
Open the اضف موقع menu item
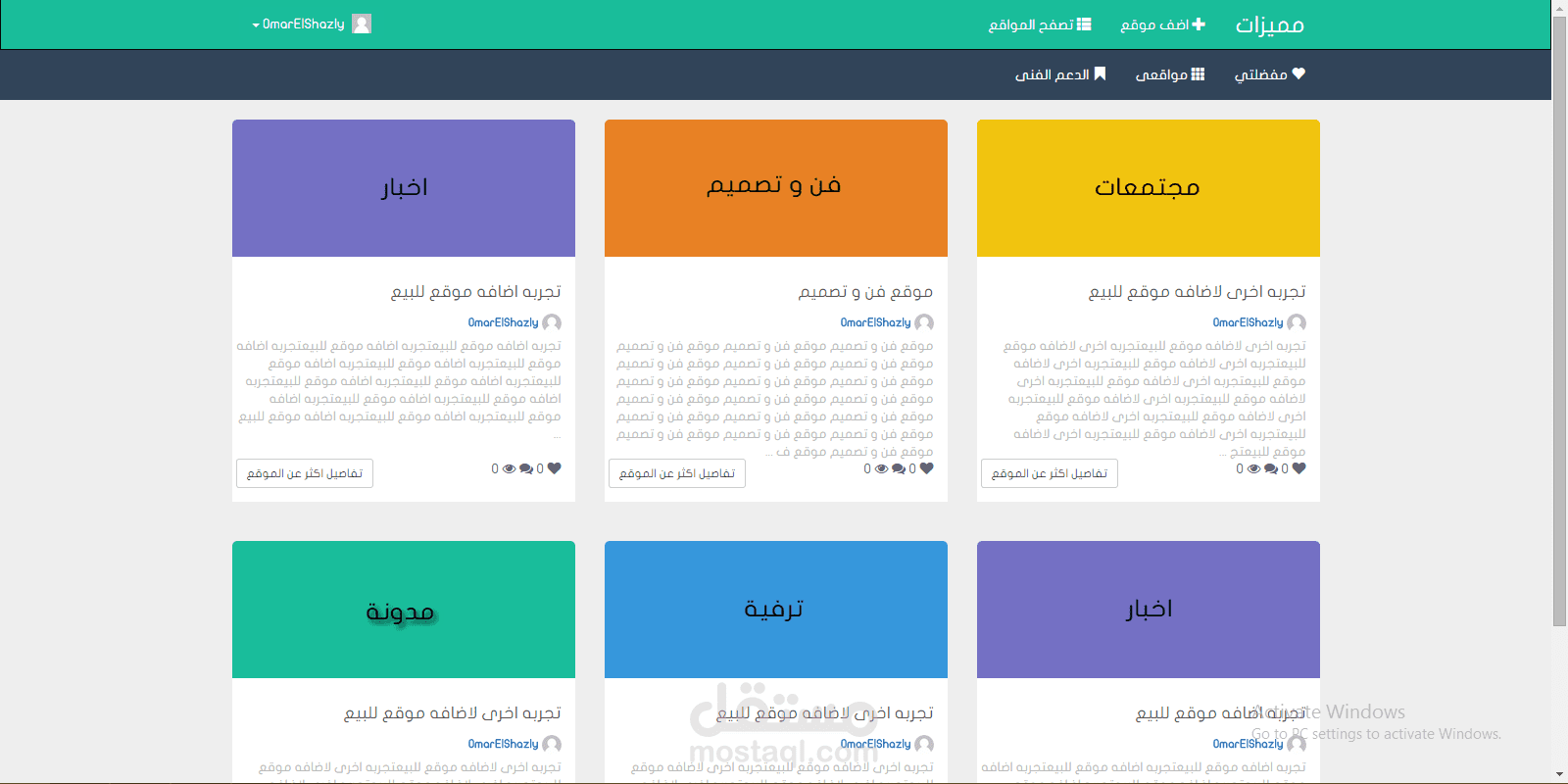pos(1163,24)
